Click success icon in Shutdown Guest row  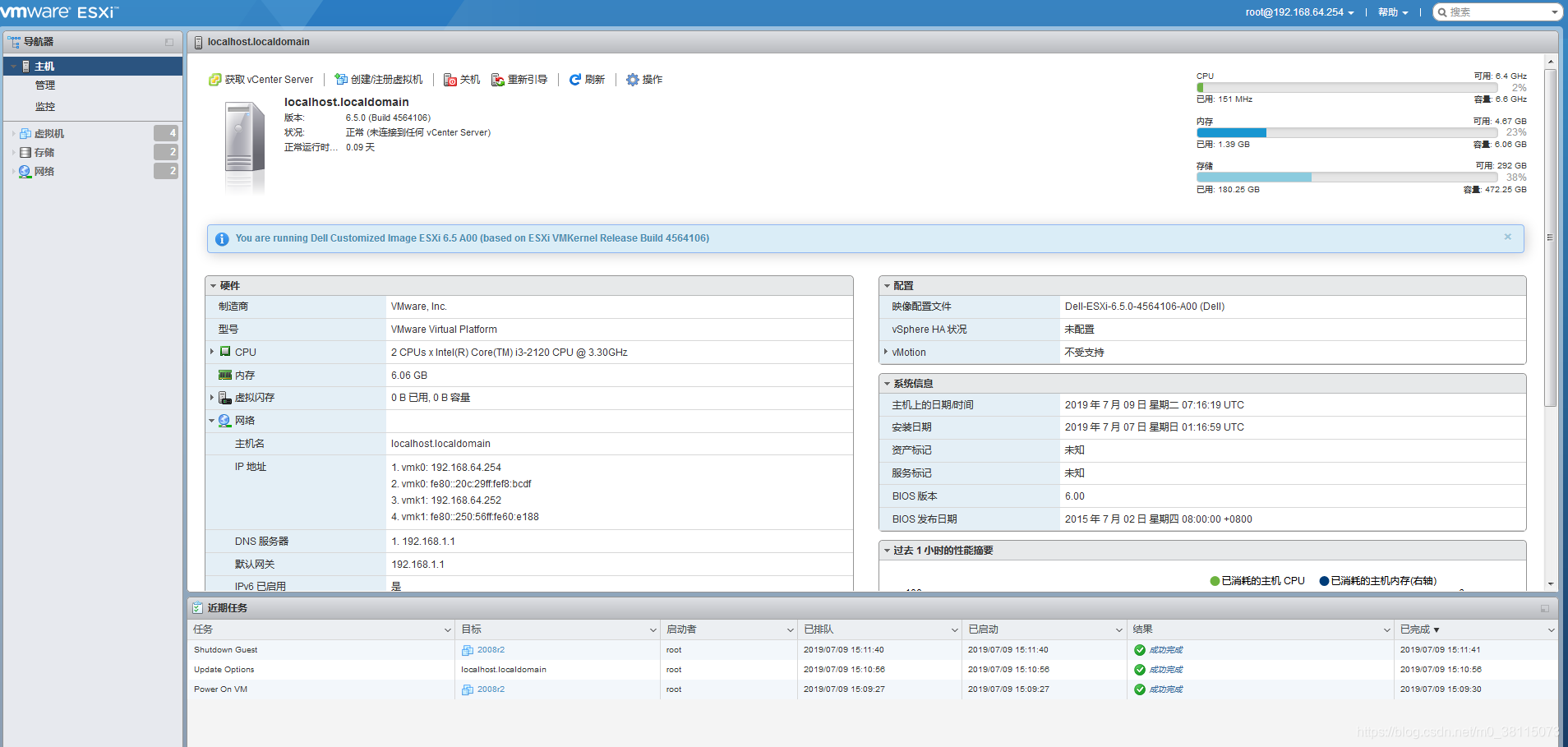tap(1140, 650)
